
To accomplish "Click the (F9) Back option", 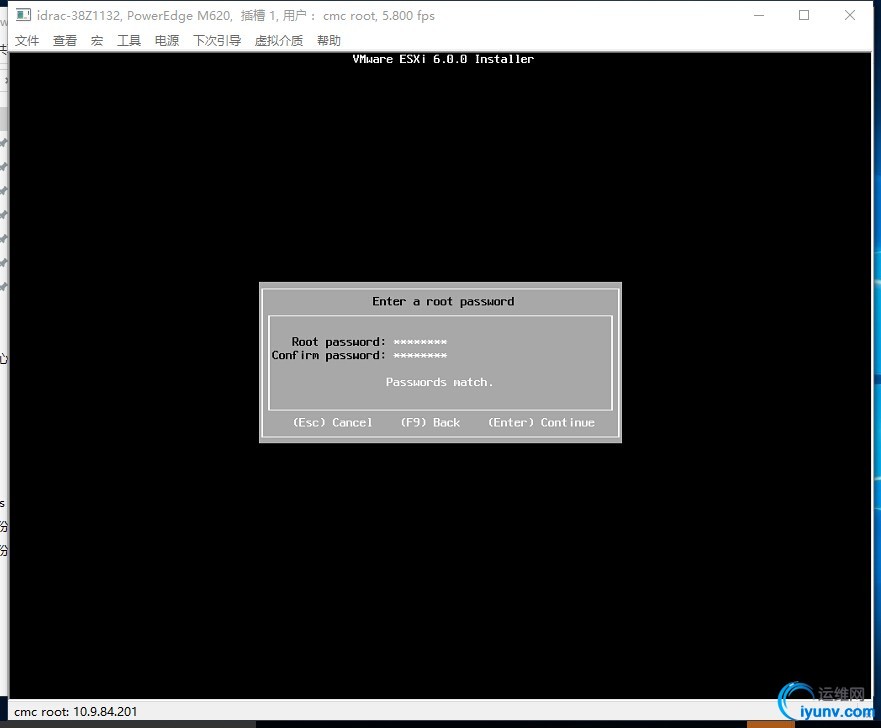I will [430, 422].
